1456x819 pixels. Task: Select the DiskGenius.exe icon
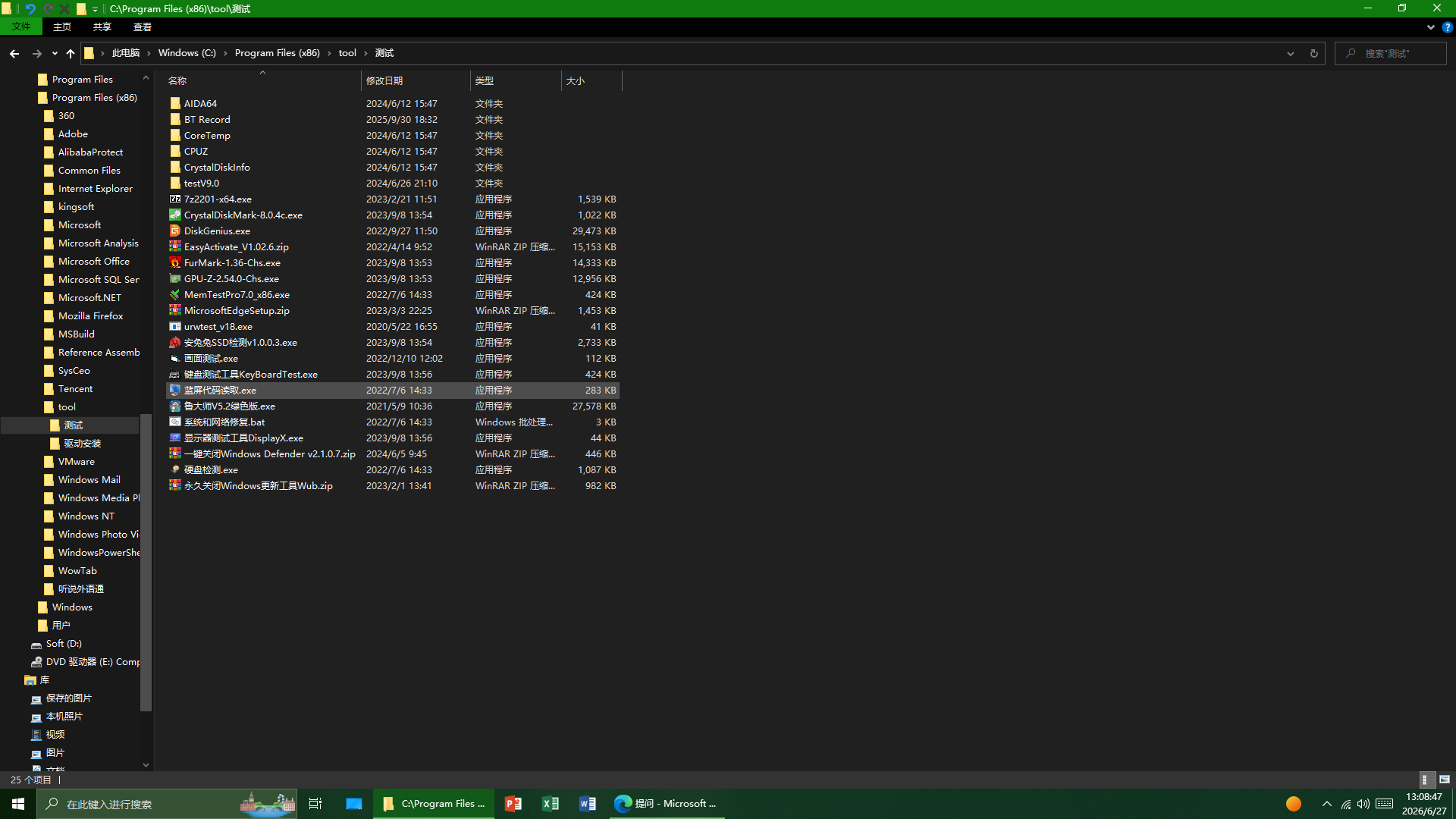(175, 231)
